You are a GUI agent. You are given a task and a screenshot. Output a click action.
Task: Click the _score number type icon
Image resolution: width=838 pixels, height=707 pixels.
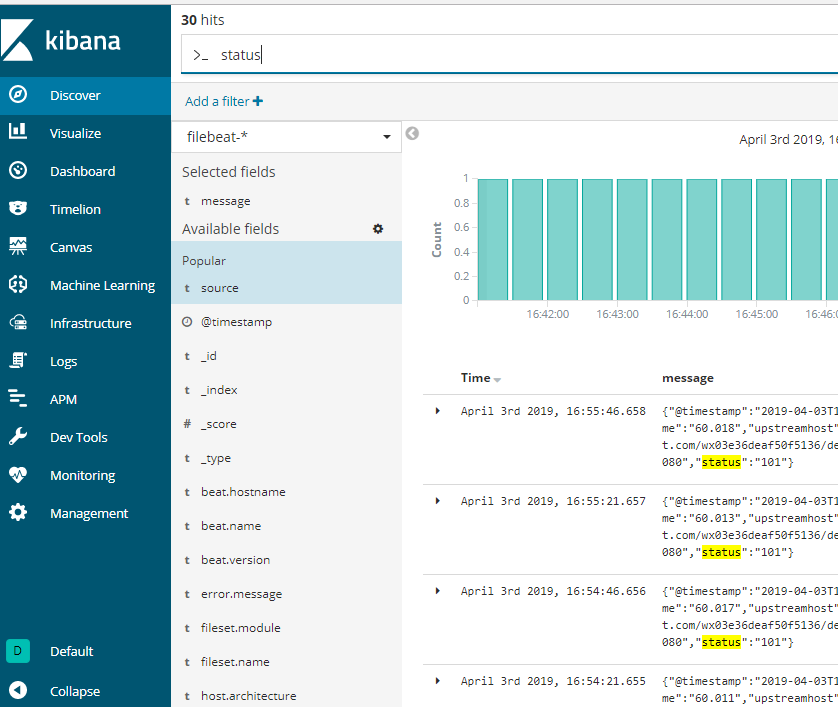187,424
